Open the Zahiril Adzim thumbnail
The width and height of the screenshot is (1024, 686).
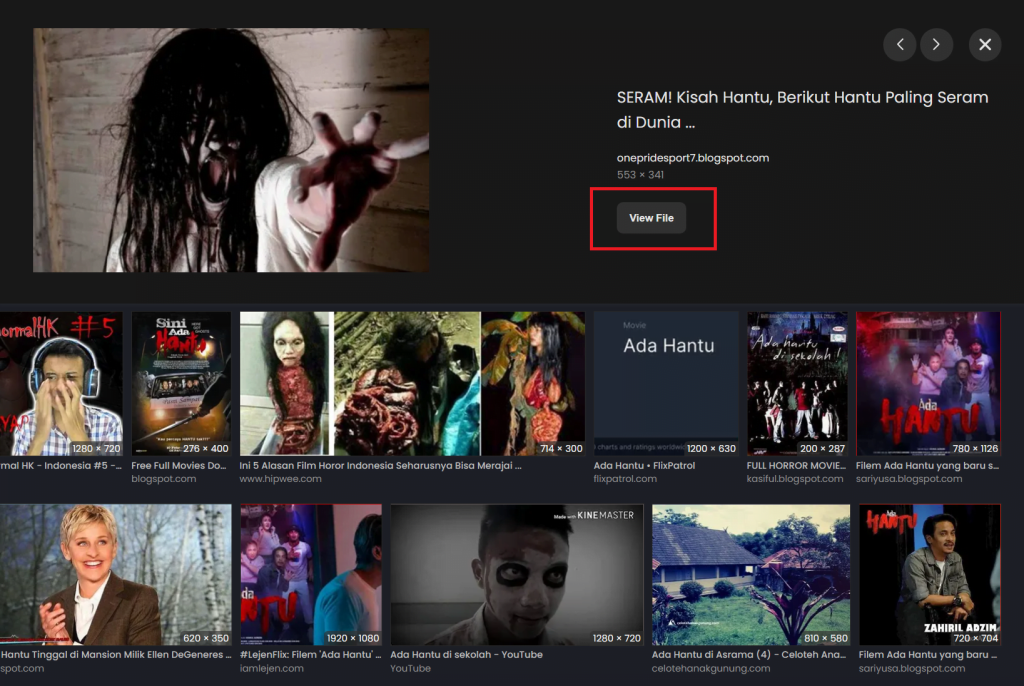[x=929, y=575]
